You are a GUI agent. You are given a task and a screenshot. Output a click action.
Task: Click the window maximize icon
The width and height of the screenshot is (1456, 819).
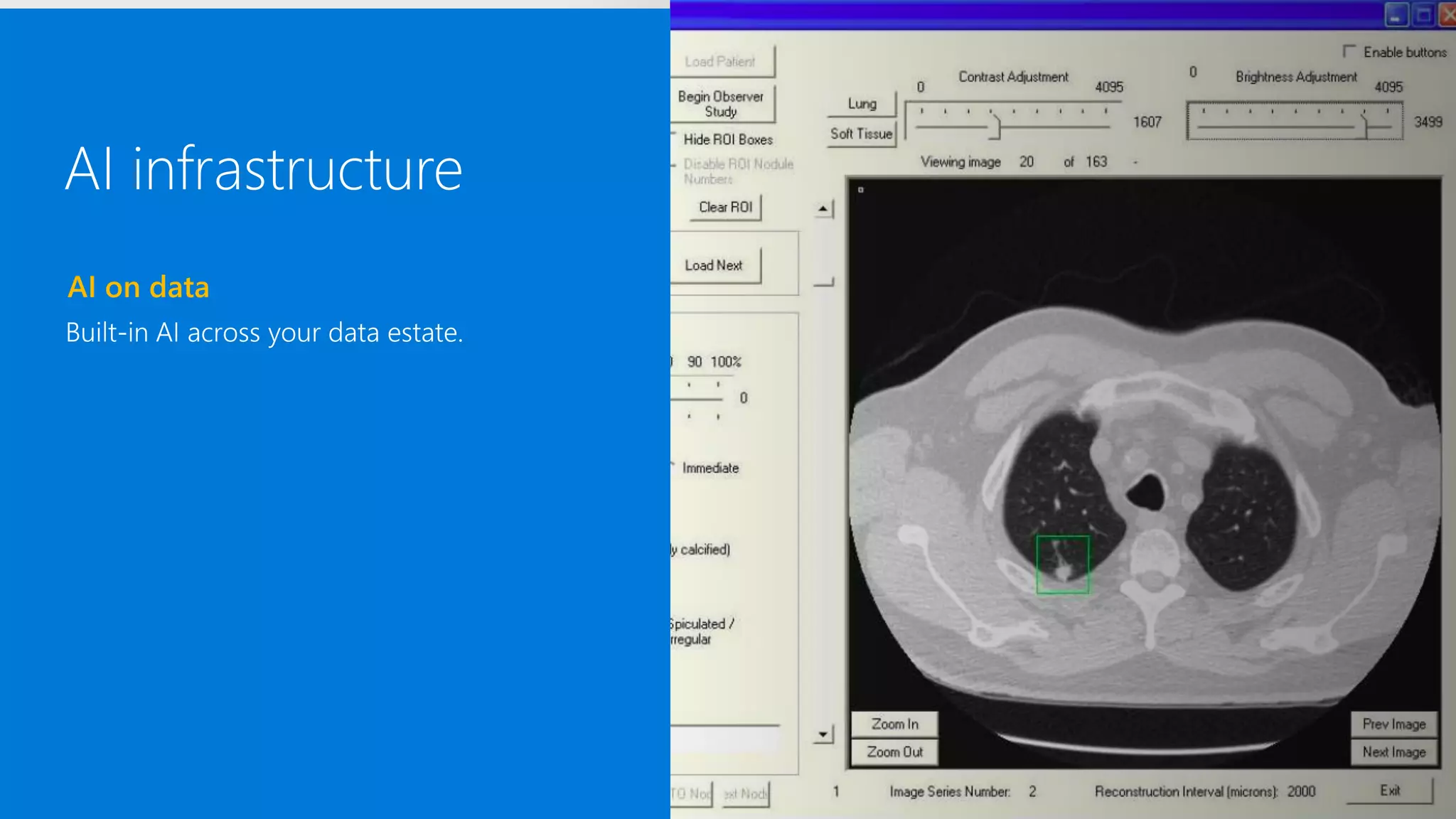pyautogui.click(x=1423, y=15)
